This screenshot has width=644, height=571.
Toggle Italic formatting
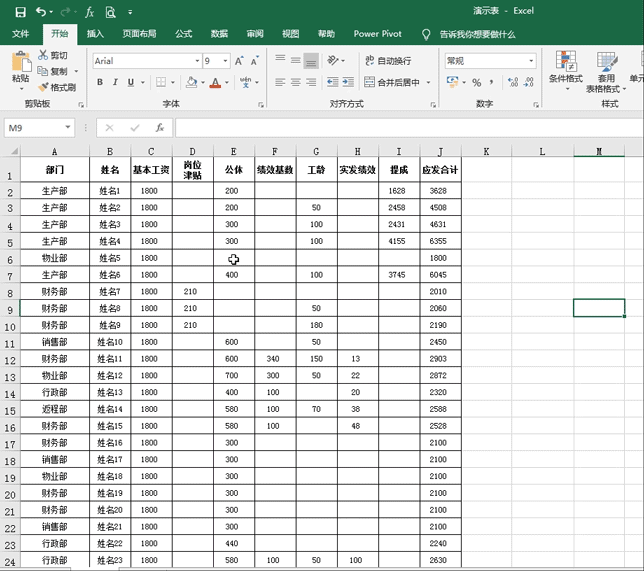click(x=115, y=82)
